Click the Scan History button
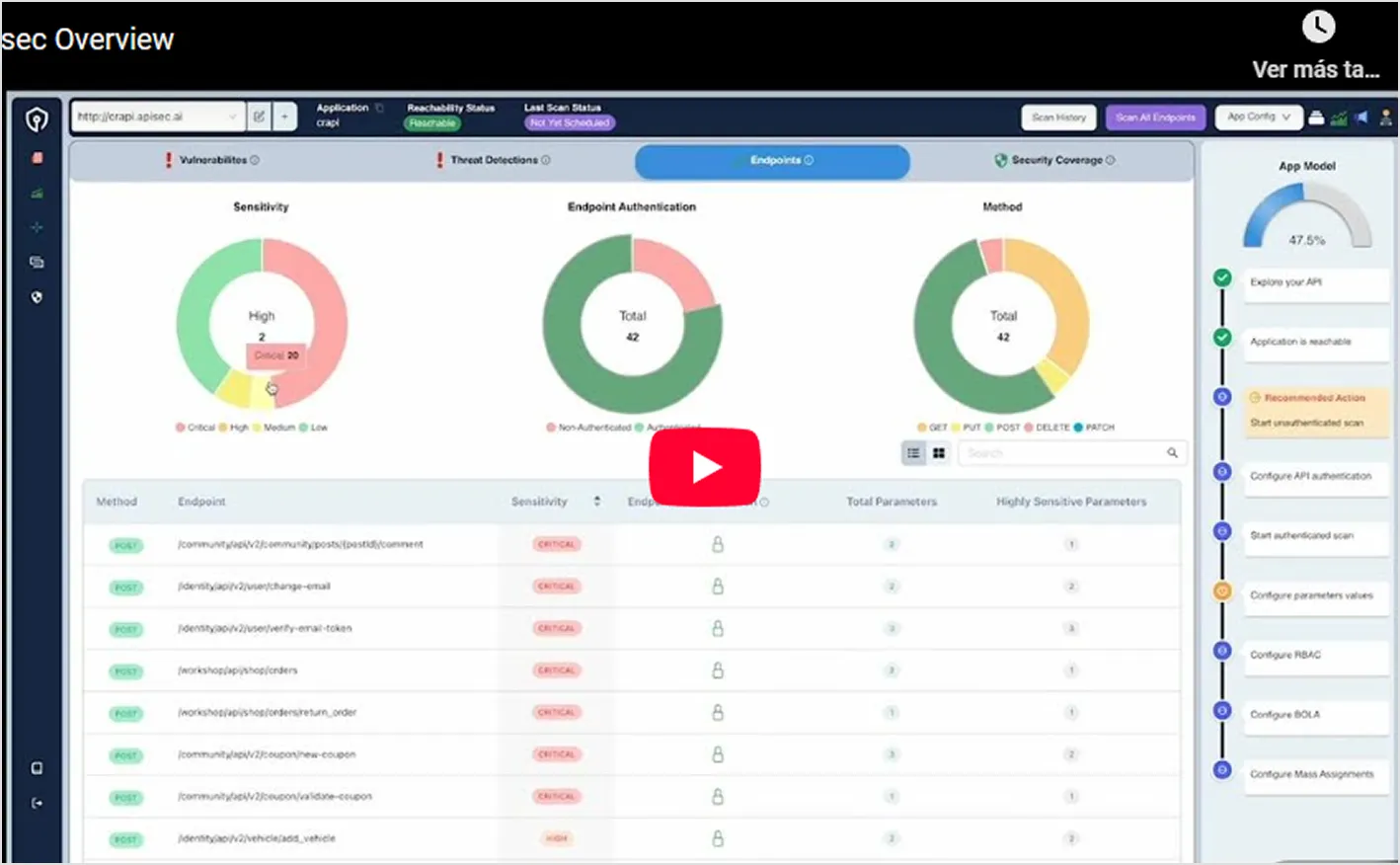The width and height of the screenshot is (1400, 865). point(1058,118)
